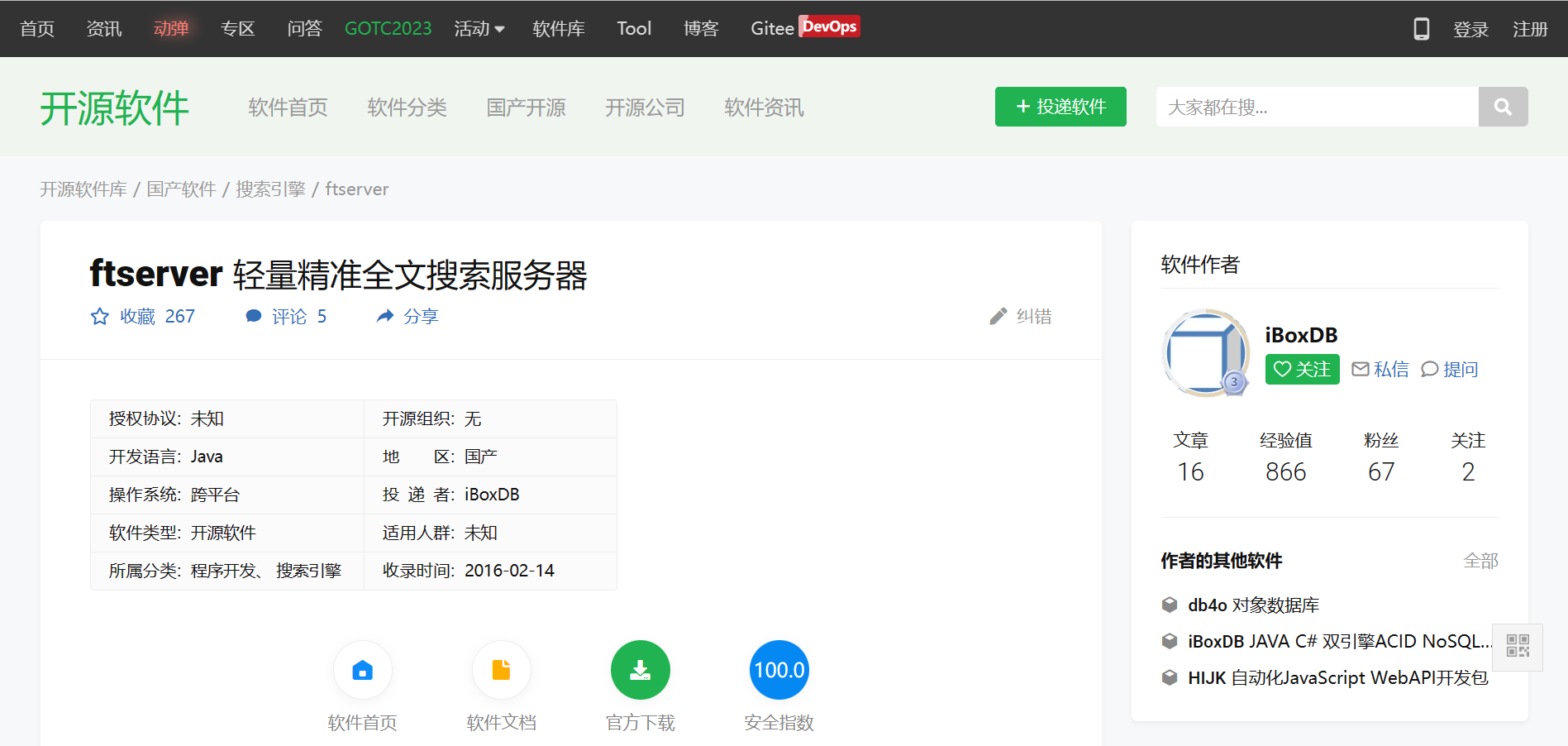Click the share arrow icon
Viewport: 1568px width, 746px height.
point(385,316)
